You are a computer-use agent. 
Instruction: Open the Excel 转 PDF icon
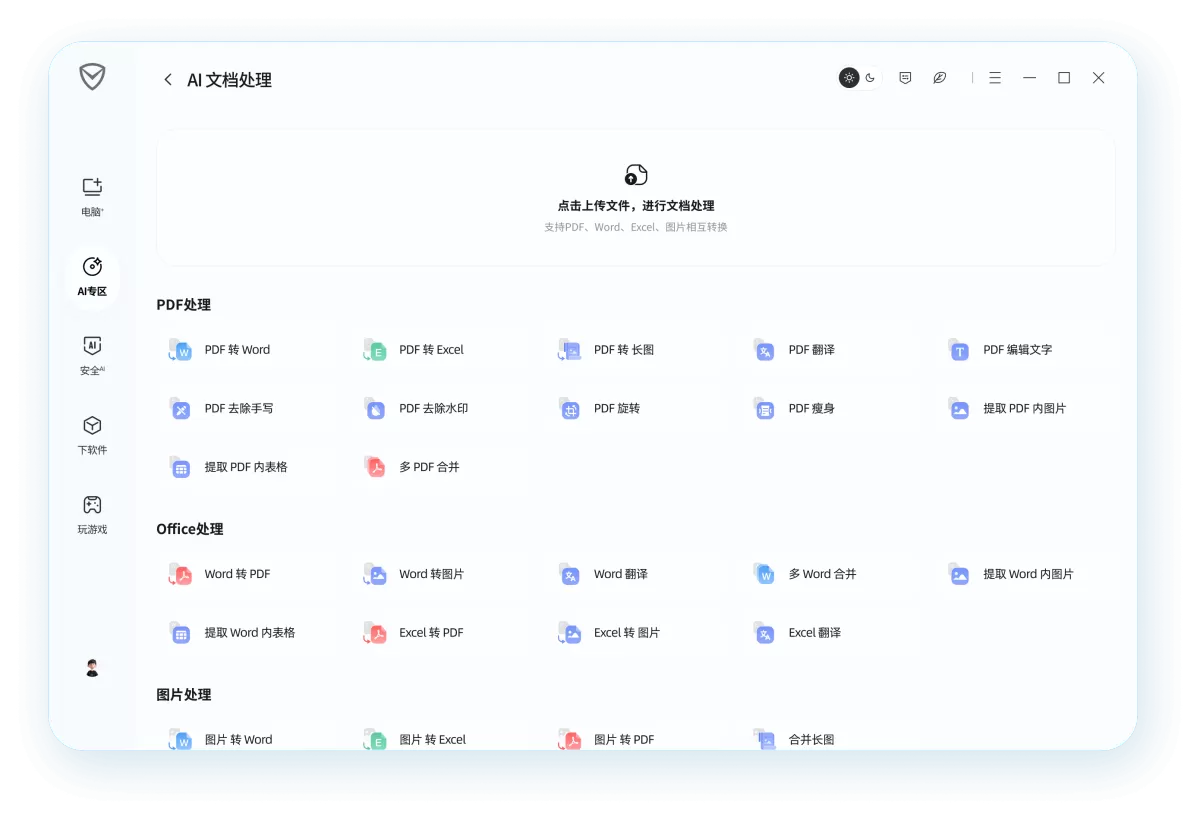point(375,633)
